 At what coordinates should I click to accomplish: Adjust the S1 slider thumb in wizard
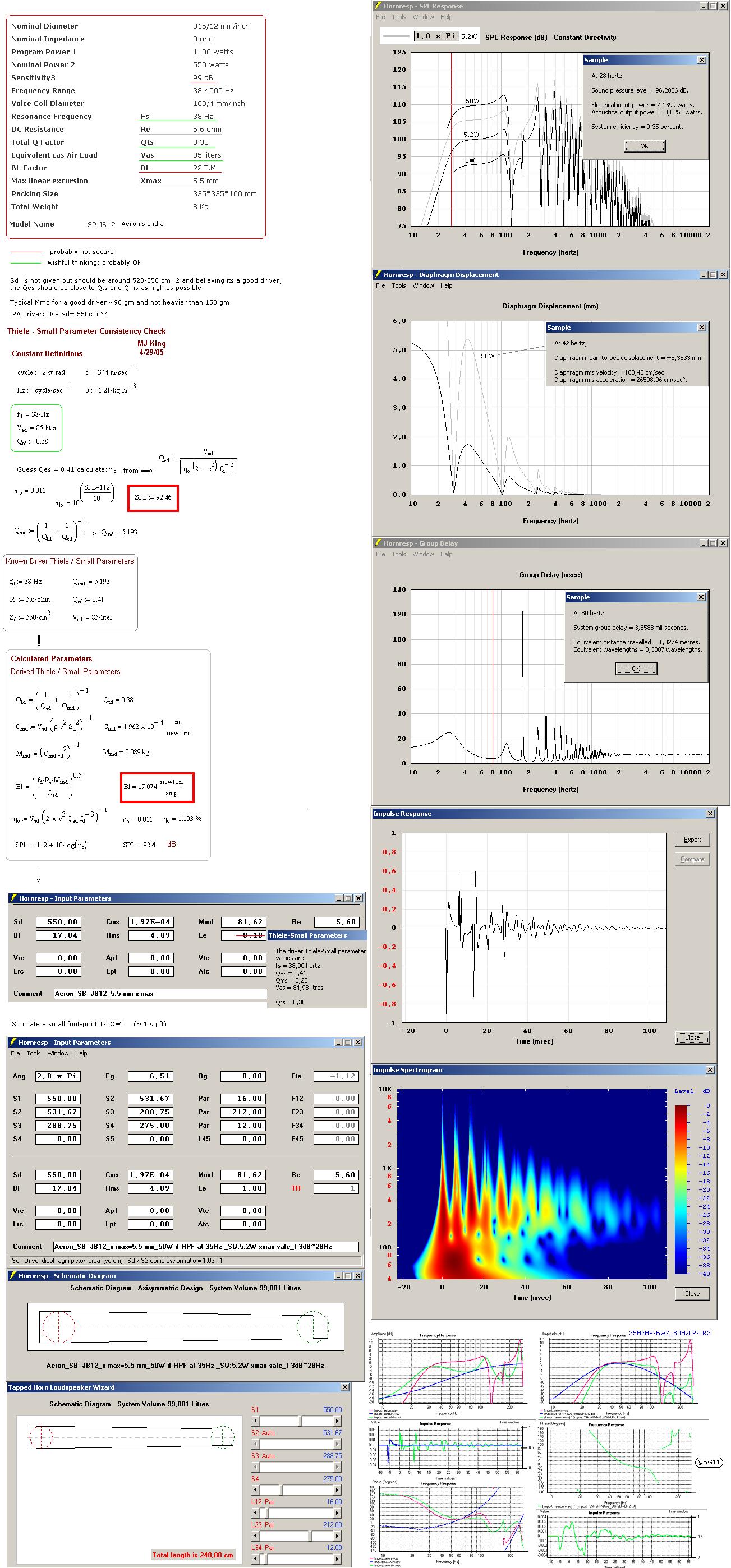(300, 1421)
